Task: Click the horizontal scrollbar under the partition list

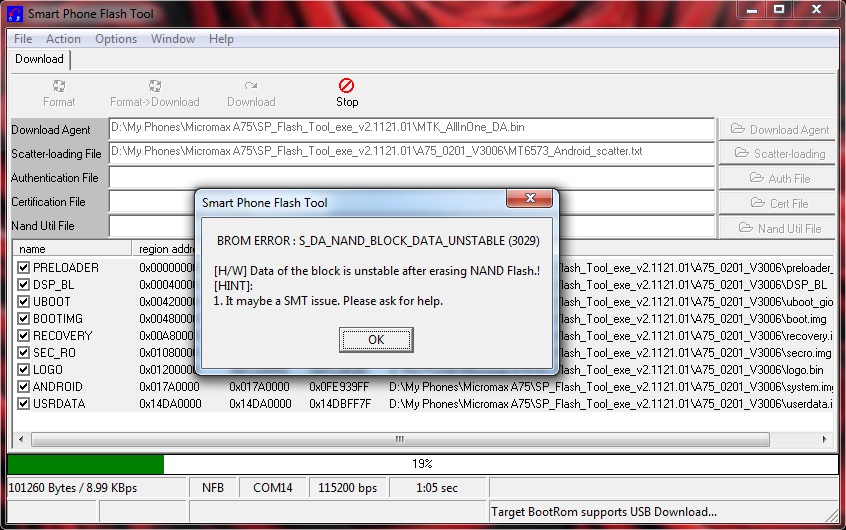Action: 400,438
